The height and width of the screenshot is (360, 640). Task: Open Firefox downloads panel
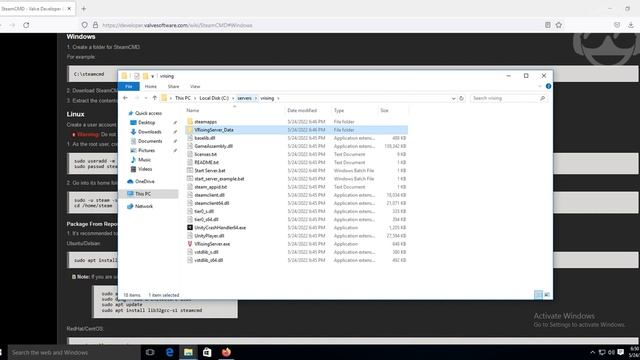[631, 25]
